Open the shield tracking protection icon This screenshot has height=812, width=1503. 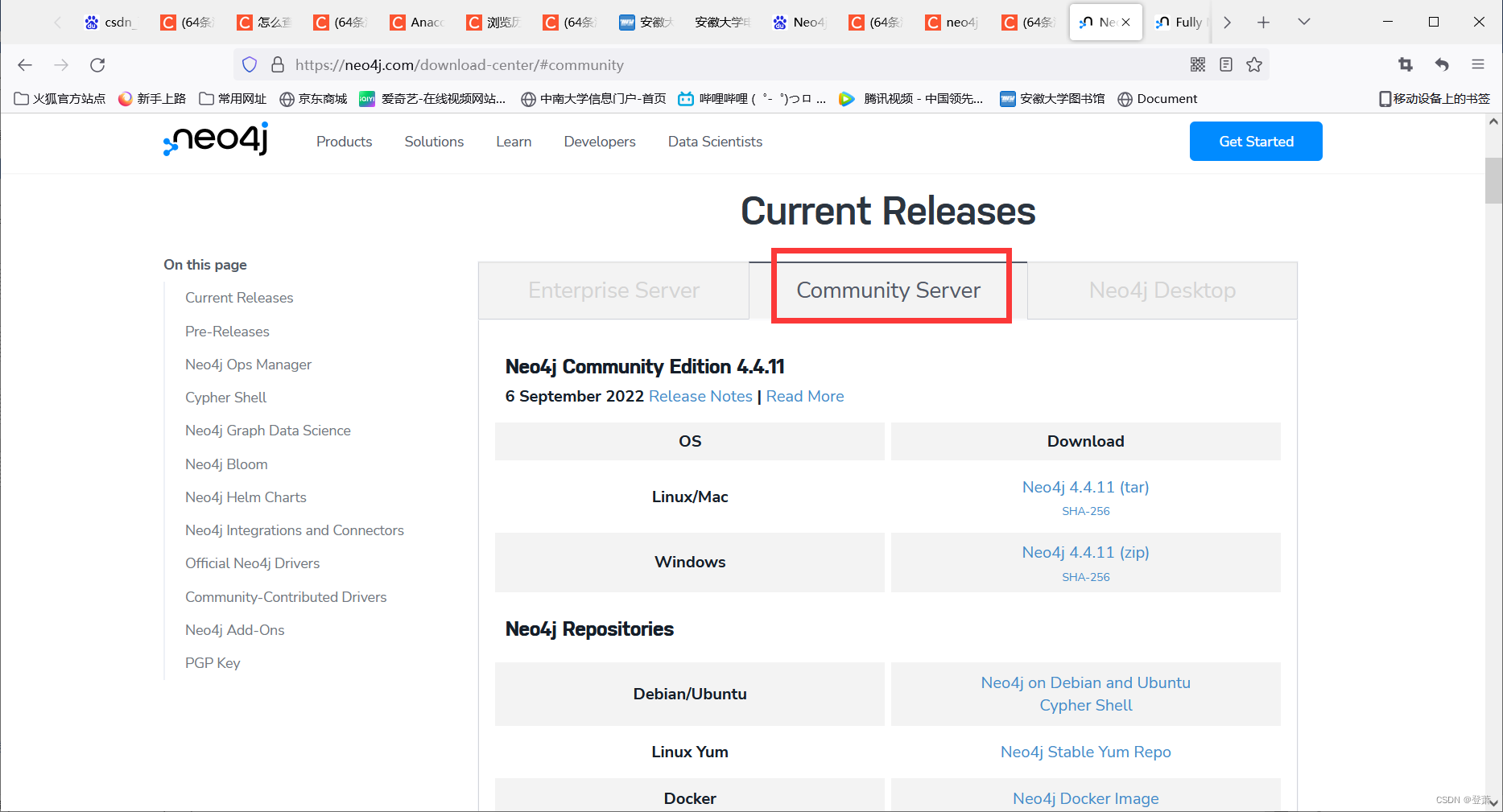250,65
